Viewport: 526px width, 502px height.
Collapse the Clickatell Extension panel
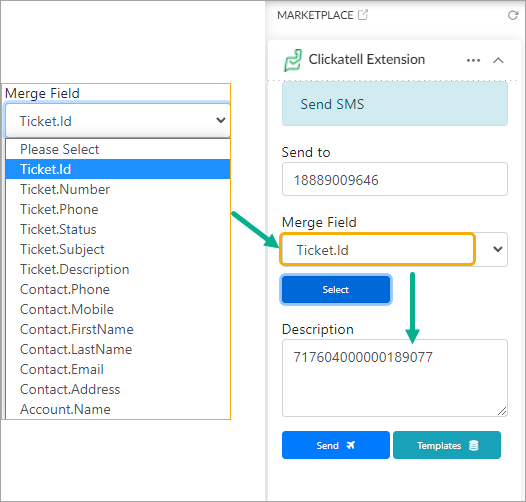(x=498, y=60)
